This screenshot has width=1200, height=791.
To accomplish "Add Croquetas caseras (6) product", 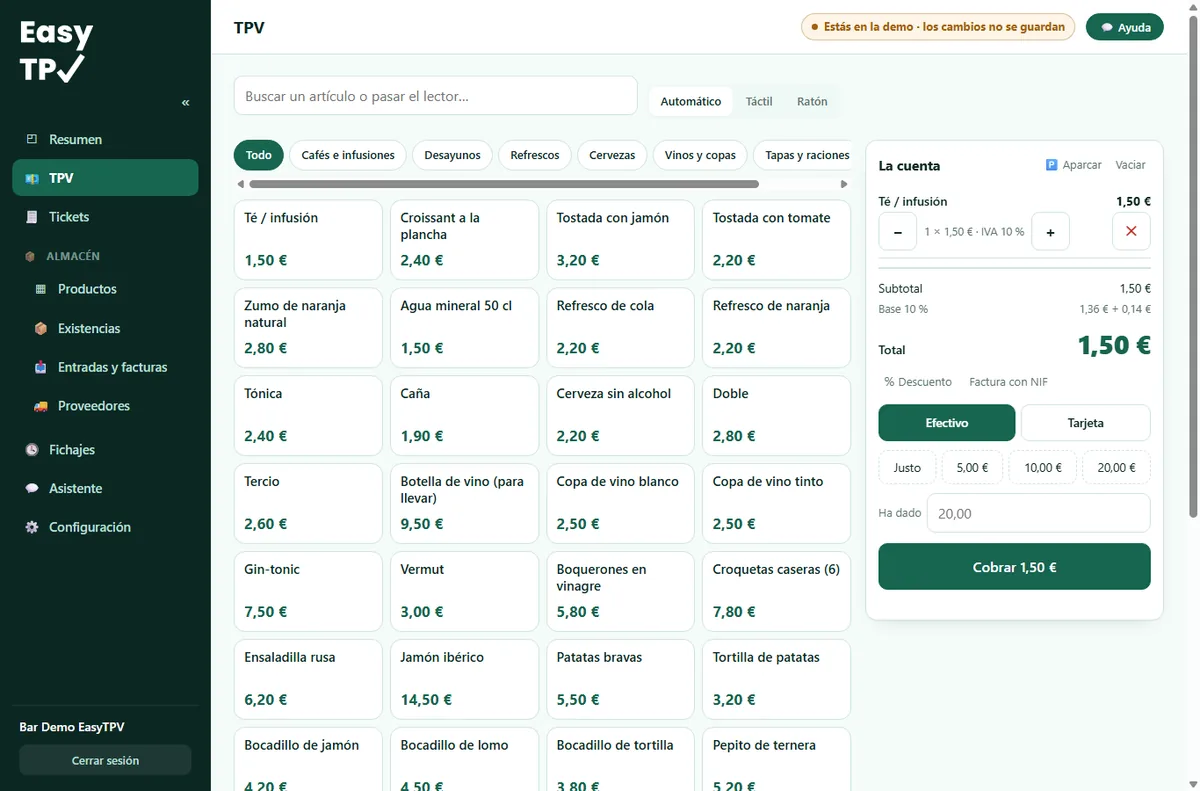I will (x=776, y=592).
